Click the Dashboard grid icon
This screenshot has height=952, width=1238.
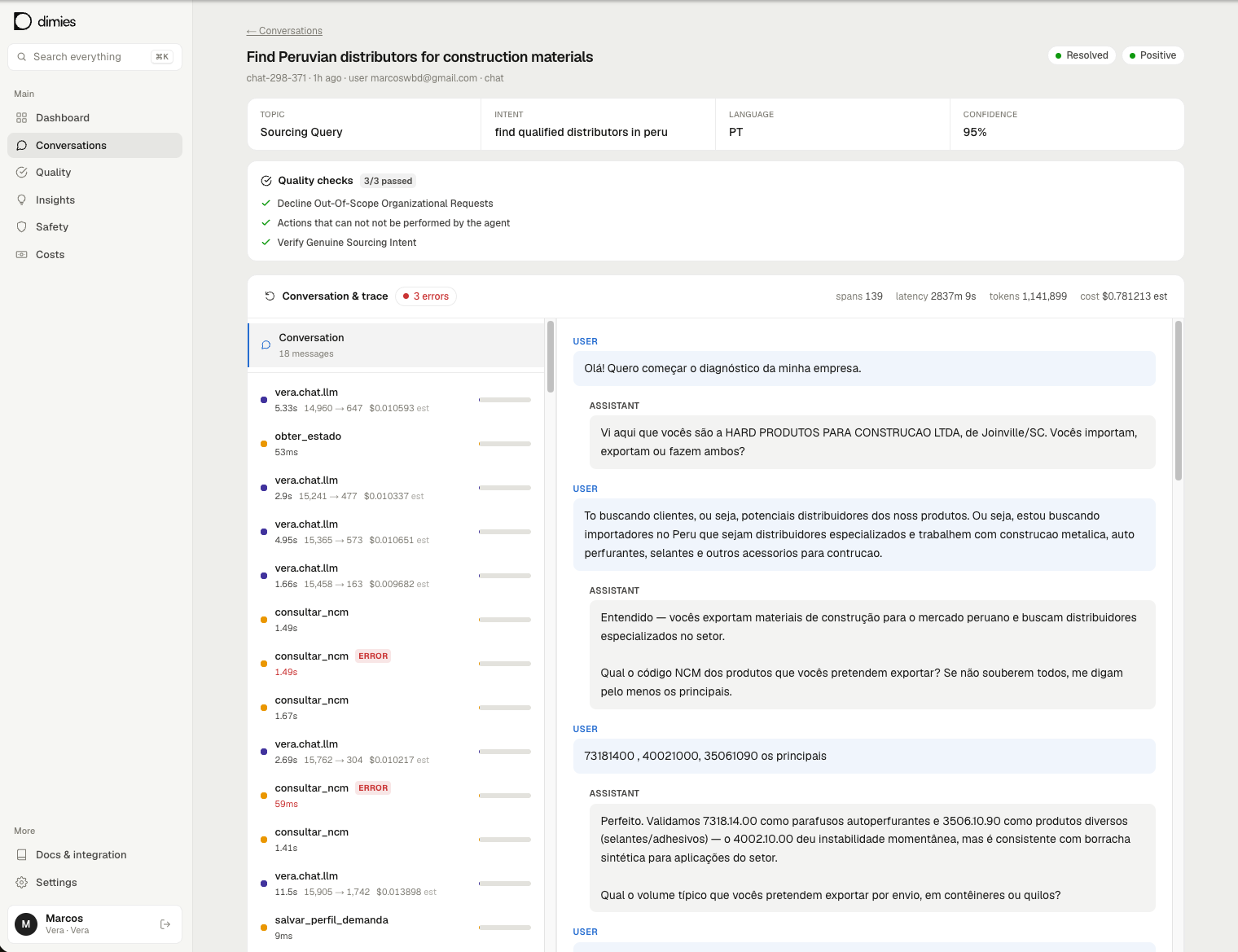22,118
